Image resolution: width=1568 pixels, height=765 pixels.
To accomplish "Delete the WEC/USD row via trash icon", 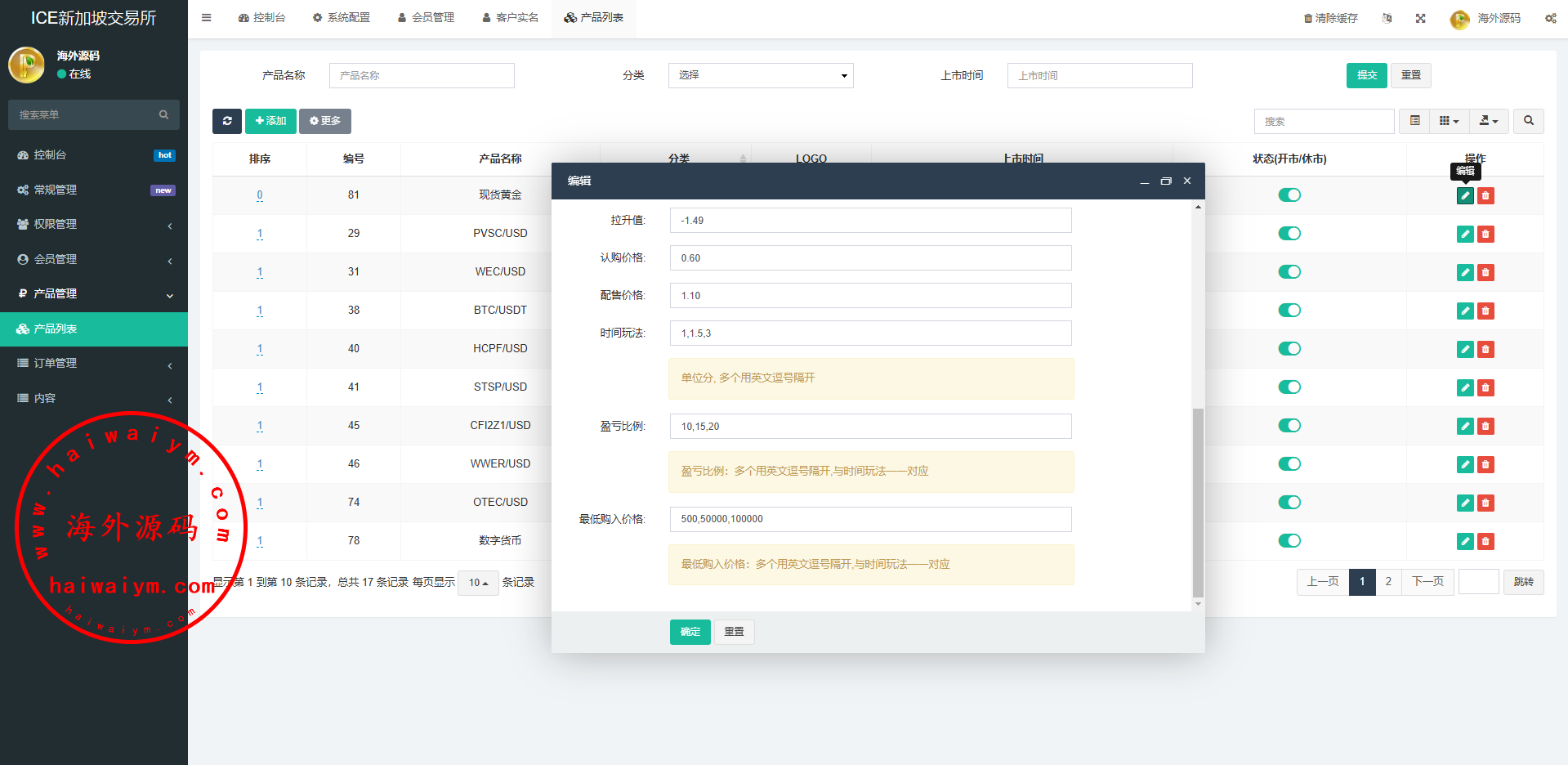I will (x=1485, y=273).
